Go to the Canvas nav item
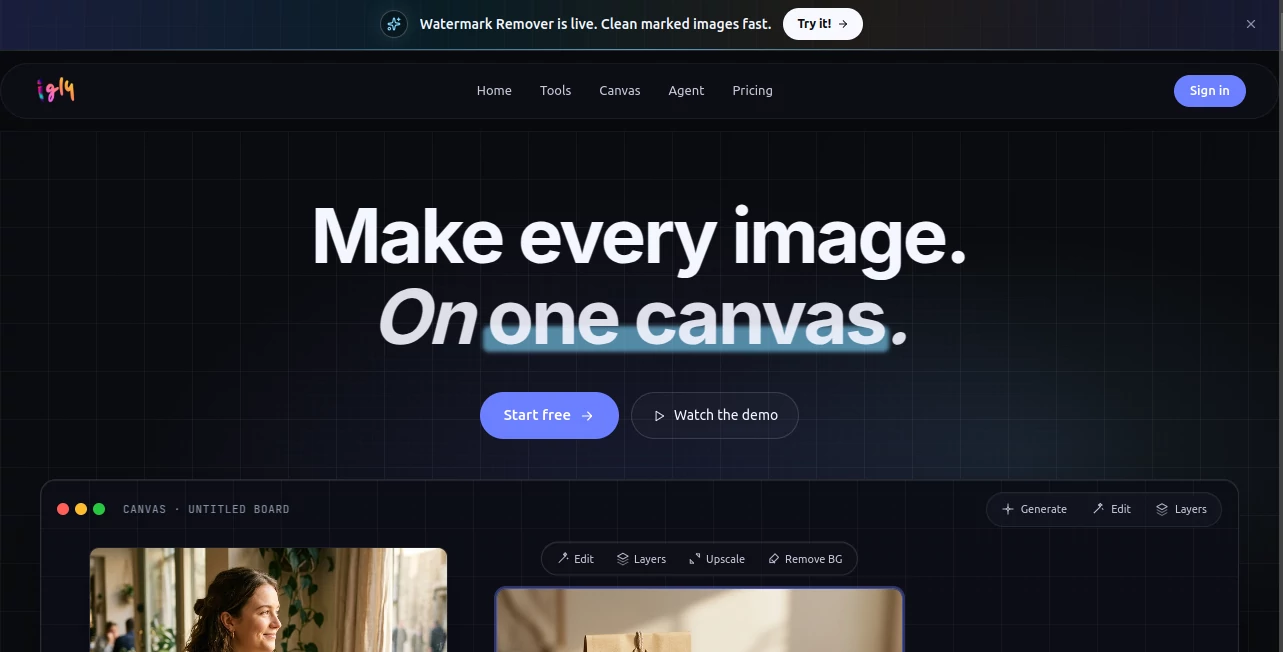1283x652 pixels. 620,90
